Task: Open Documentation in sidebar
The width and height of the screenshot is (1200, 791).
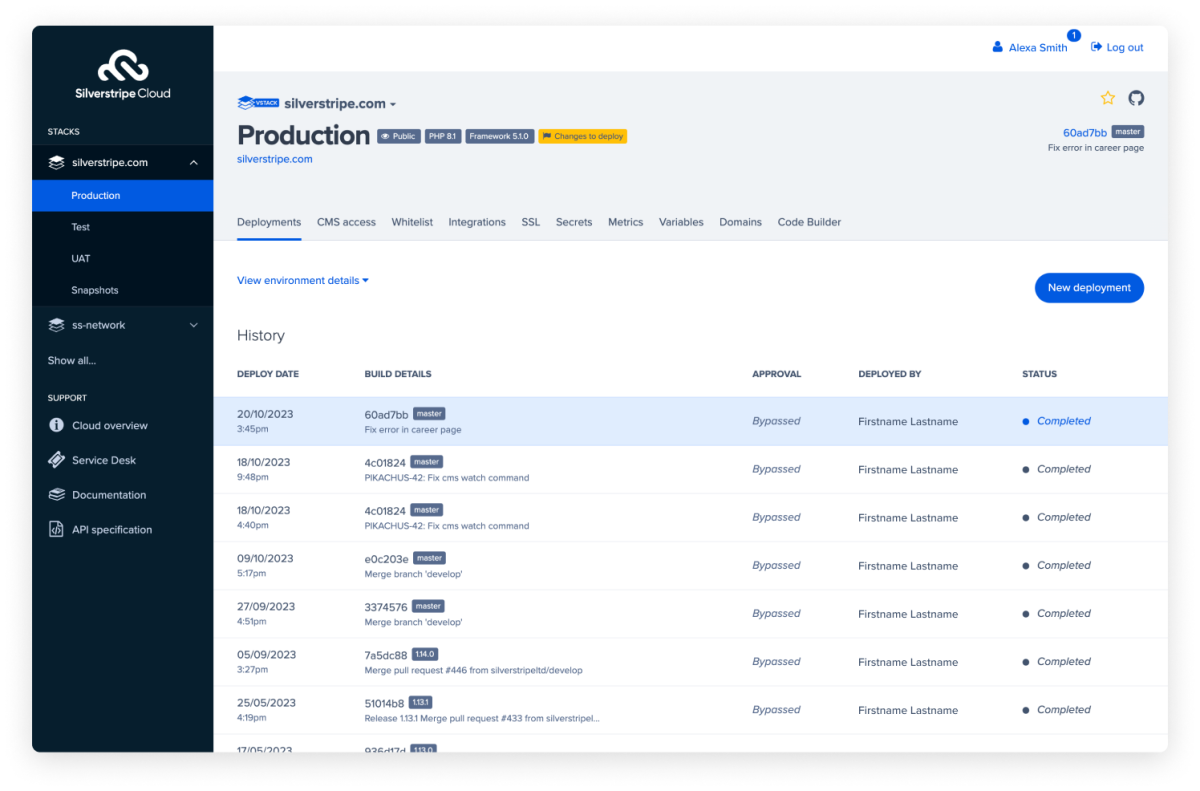Action: (x=109, y=495)
